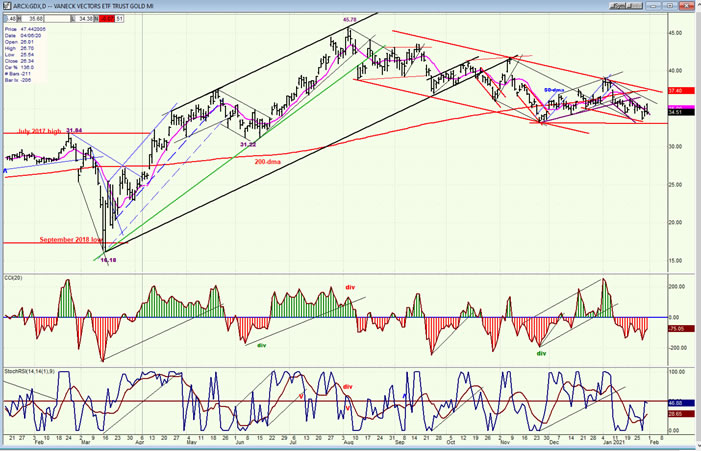Click the 46.88 StochRSI value tag
This screenshot has height=451, width=701.
pyautogui.click(x=681, y=403)
